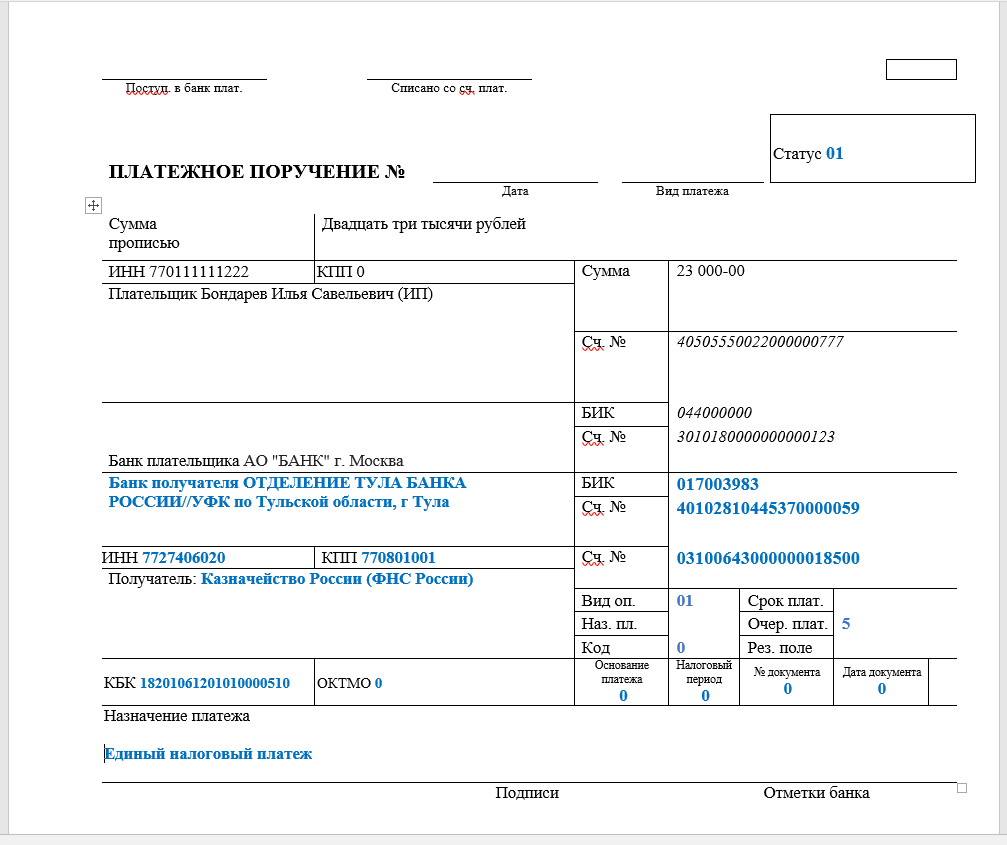Screen dimensions: 1007x845
Task: Click the 'Налоговый период' cell
Action: pos(704,682)
